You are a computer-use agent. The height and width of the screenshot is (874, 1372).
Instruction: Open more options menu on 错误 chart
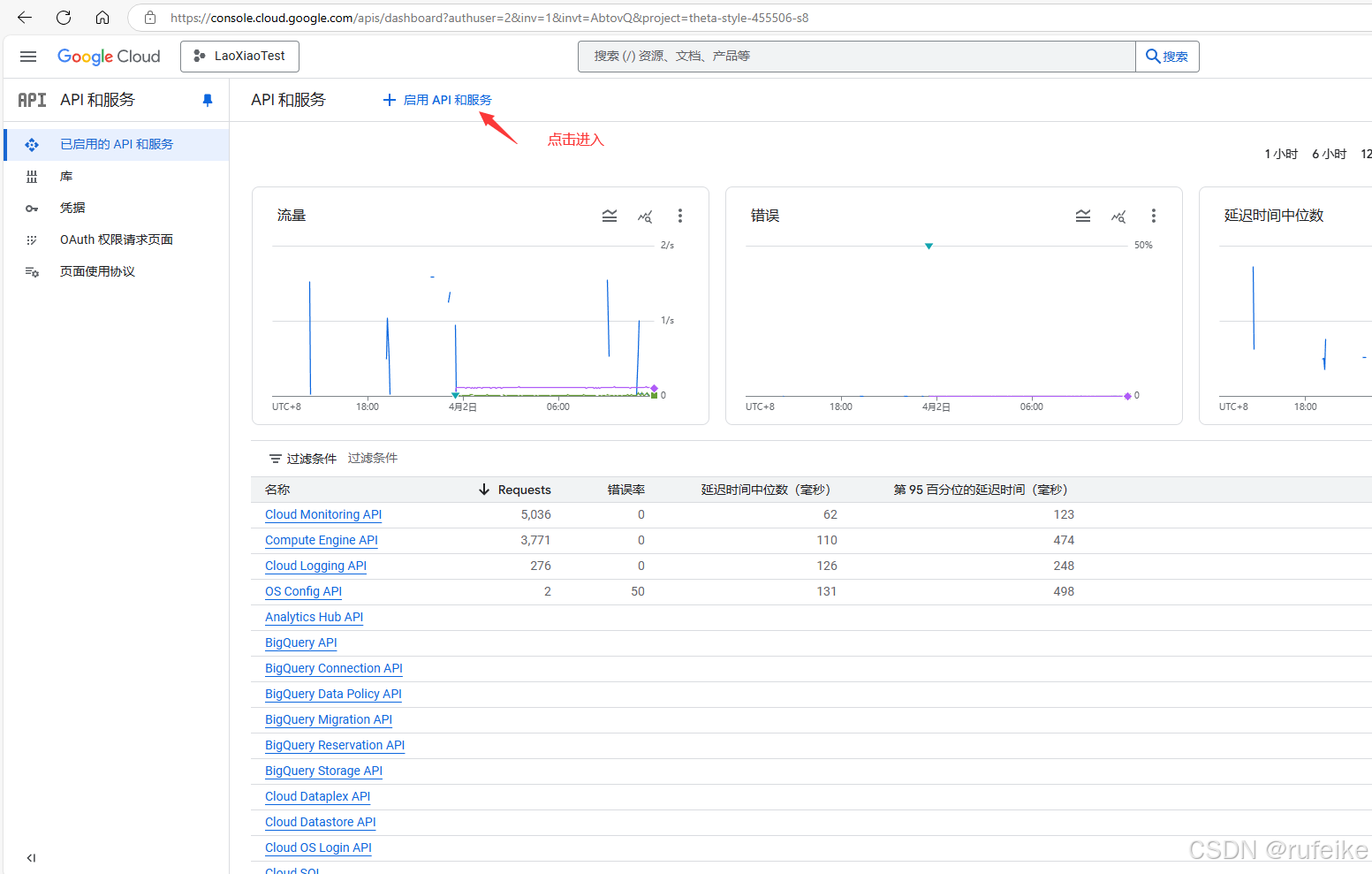tap(1153, 216)
